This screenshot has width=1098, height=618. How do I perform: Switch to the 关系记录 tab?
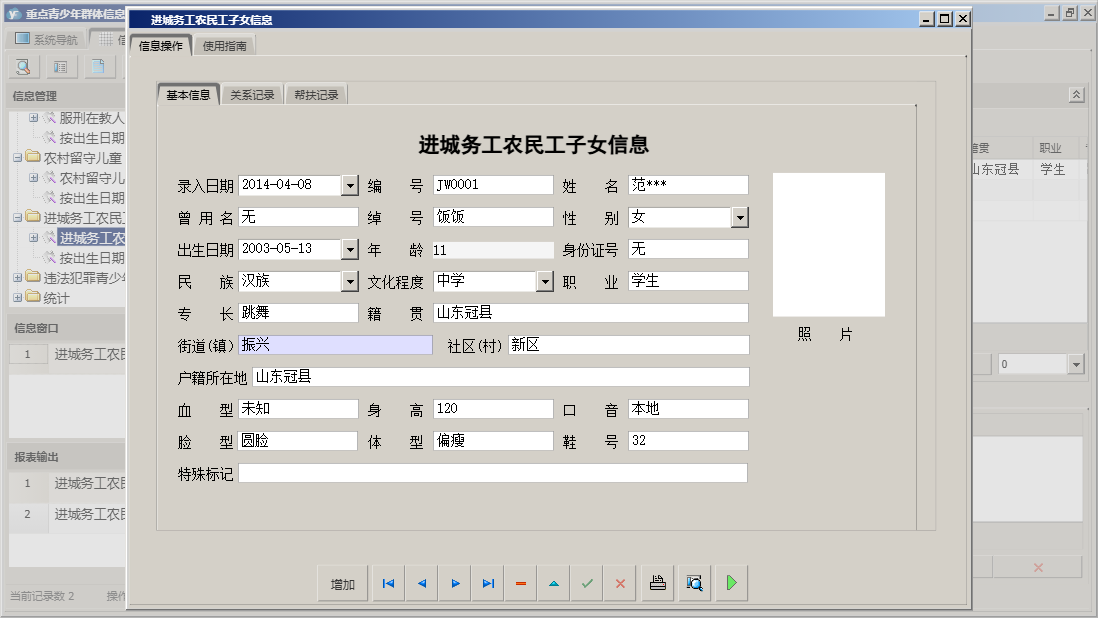click(252, 93)
